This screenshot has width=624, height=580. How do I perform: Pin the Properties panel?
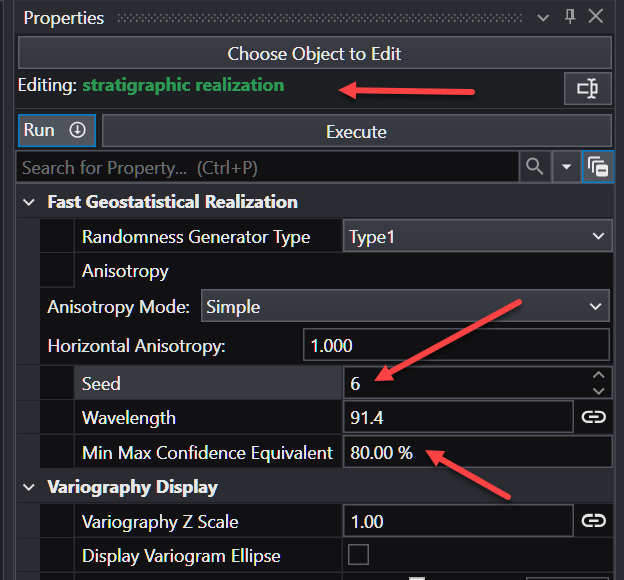coord(570,17)
